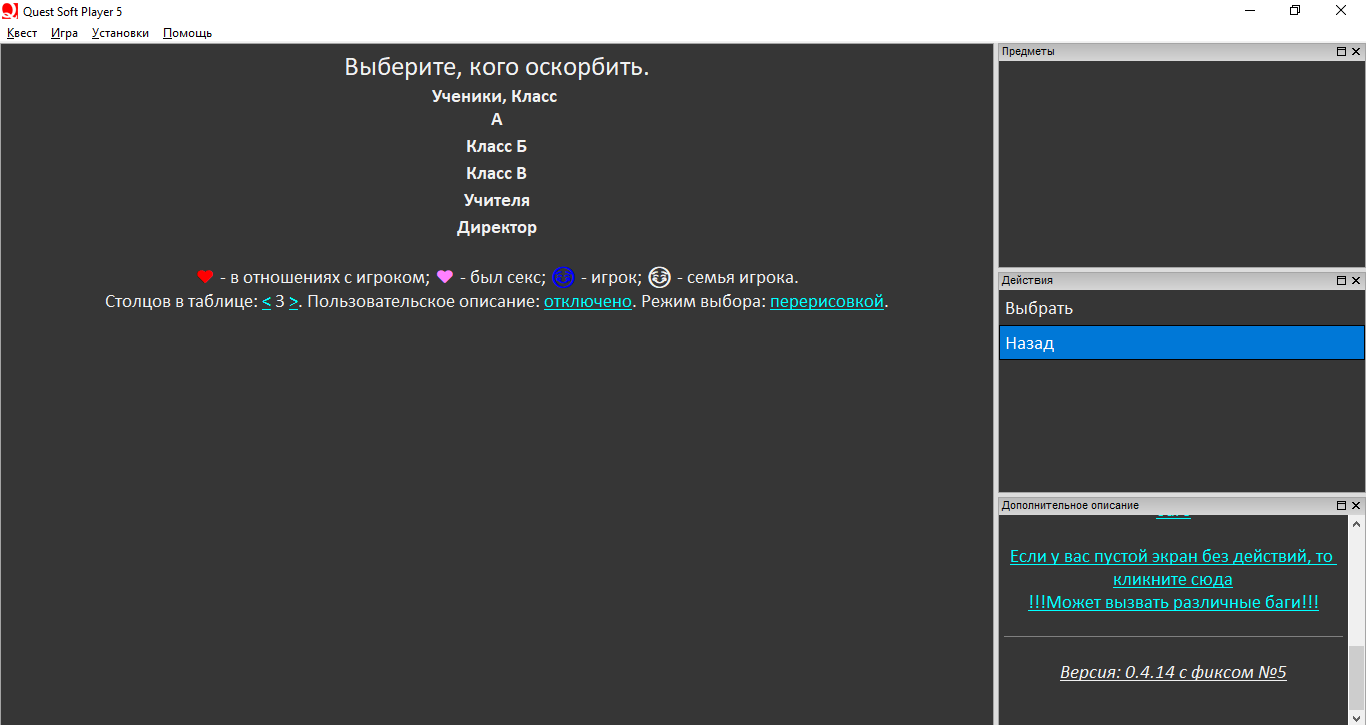Undock the Дополнительное описание panel via float icon
Screen dimensions: 1366x725
tap(1341, 506)
